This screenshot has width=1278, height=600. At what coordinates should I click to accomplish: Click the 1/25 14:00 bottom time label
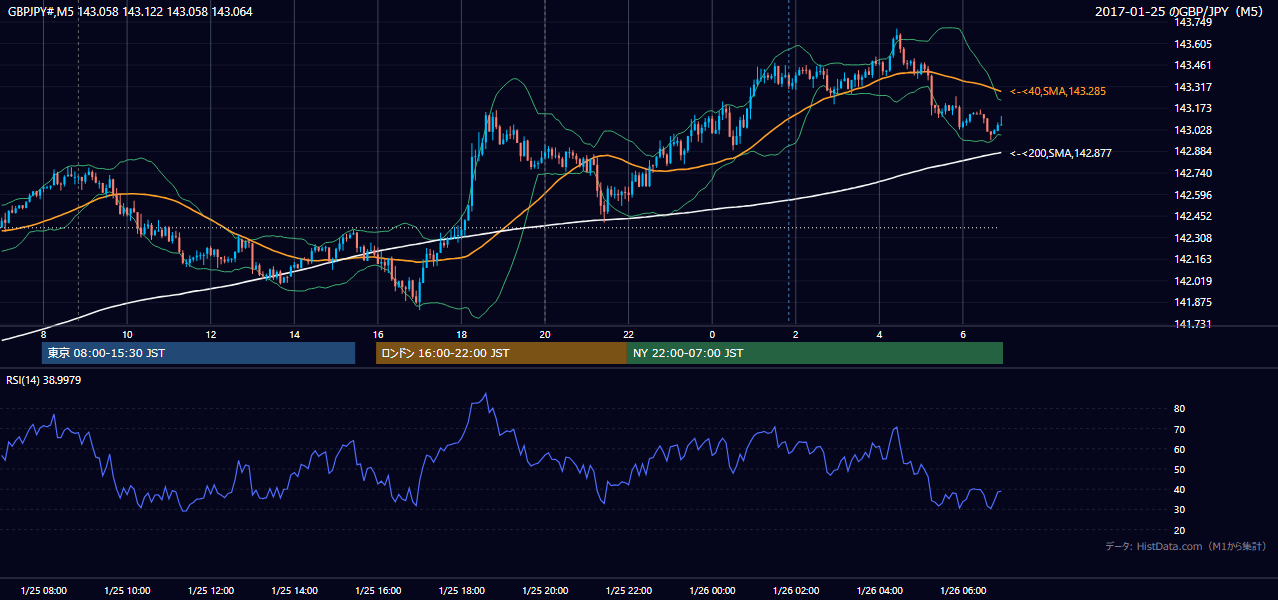point(294,591)
